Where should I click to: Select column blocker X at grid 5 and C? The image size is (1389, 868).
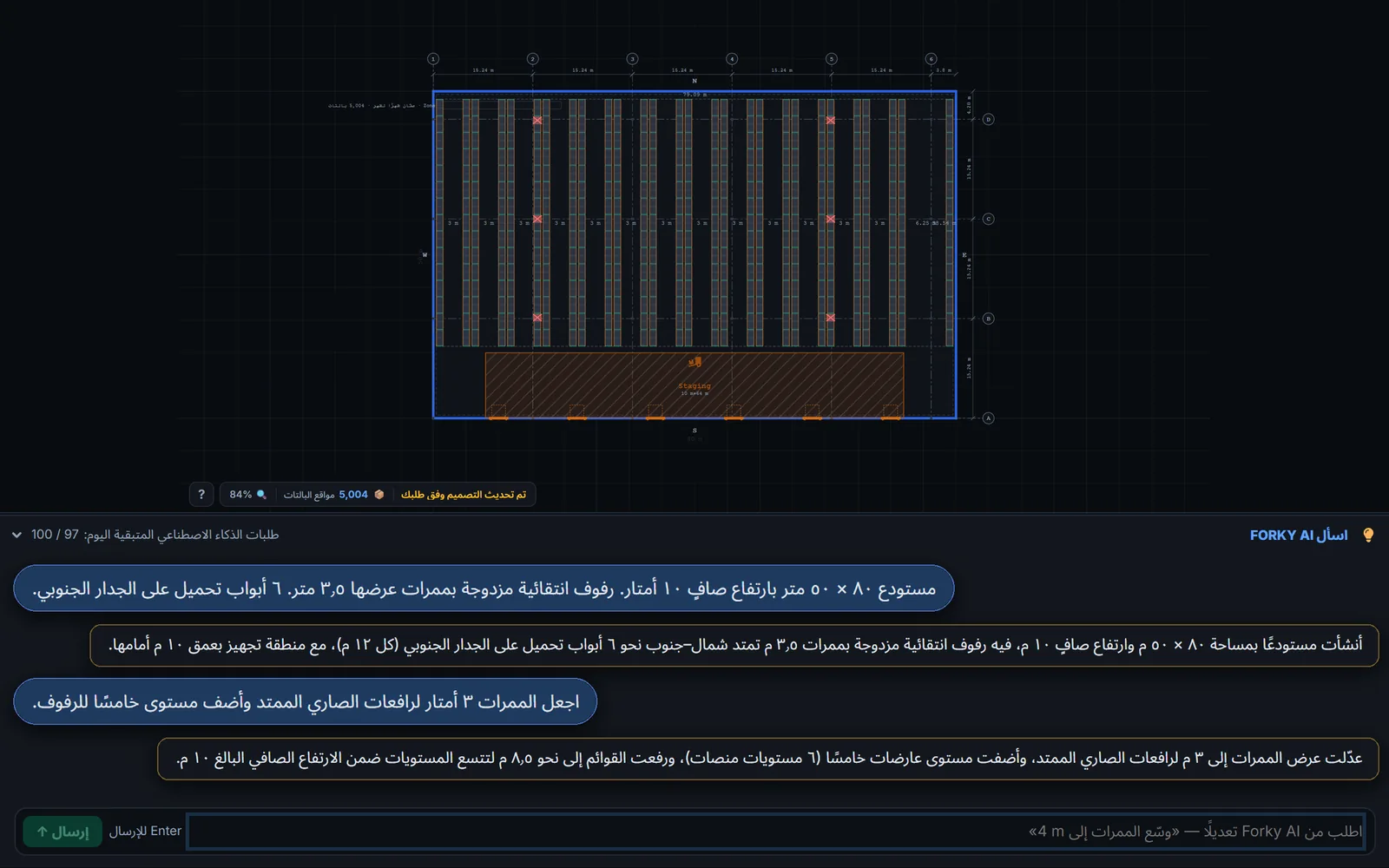831,219
